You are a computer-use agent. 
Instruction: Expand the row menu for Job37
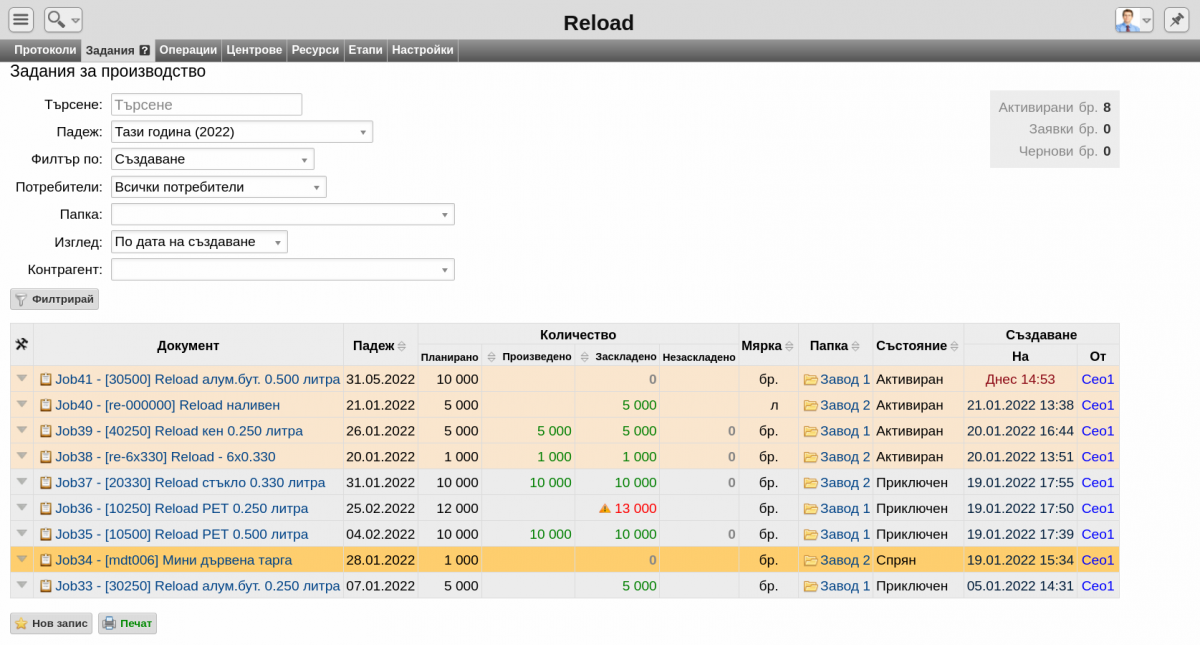point(22,482)
